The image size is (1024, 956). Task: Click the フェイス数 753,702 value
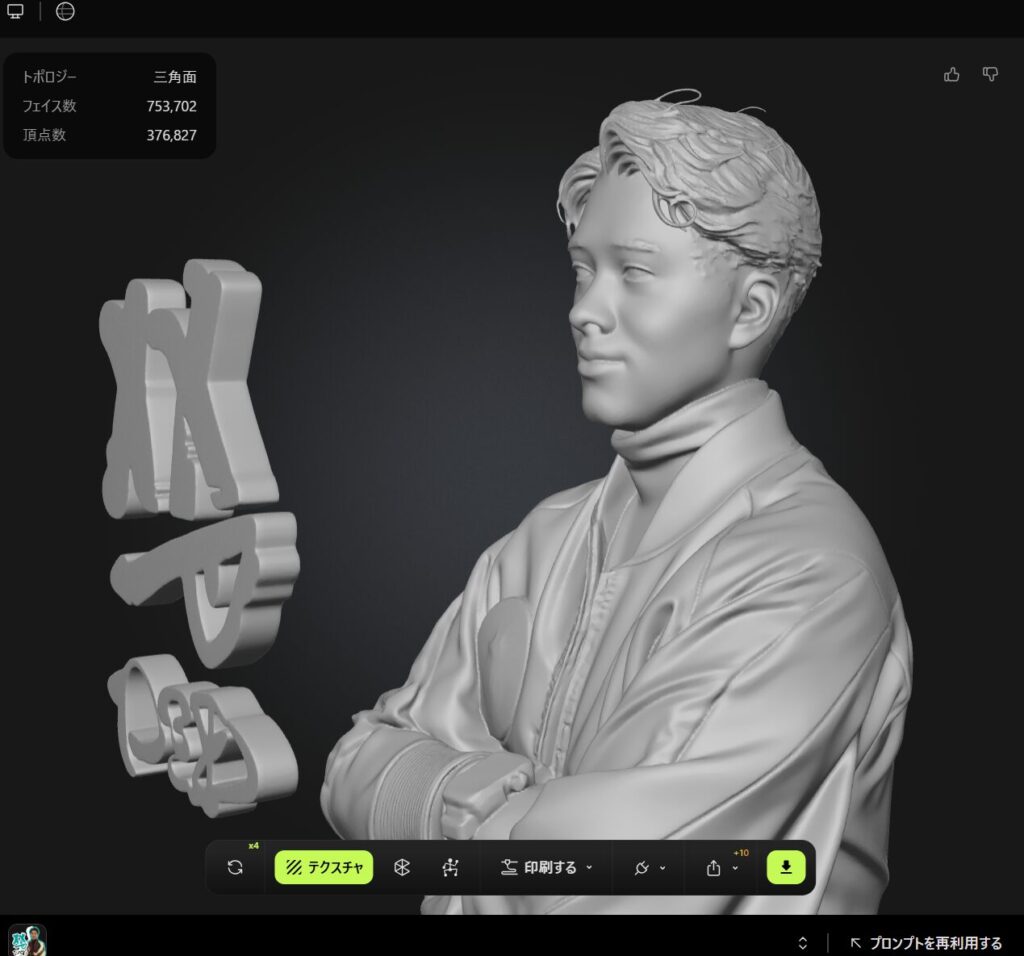point(171,106)
